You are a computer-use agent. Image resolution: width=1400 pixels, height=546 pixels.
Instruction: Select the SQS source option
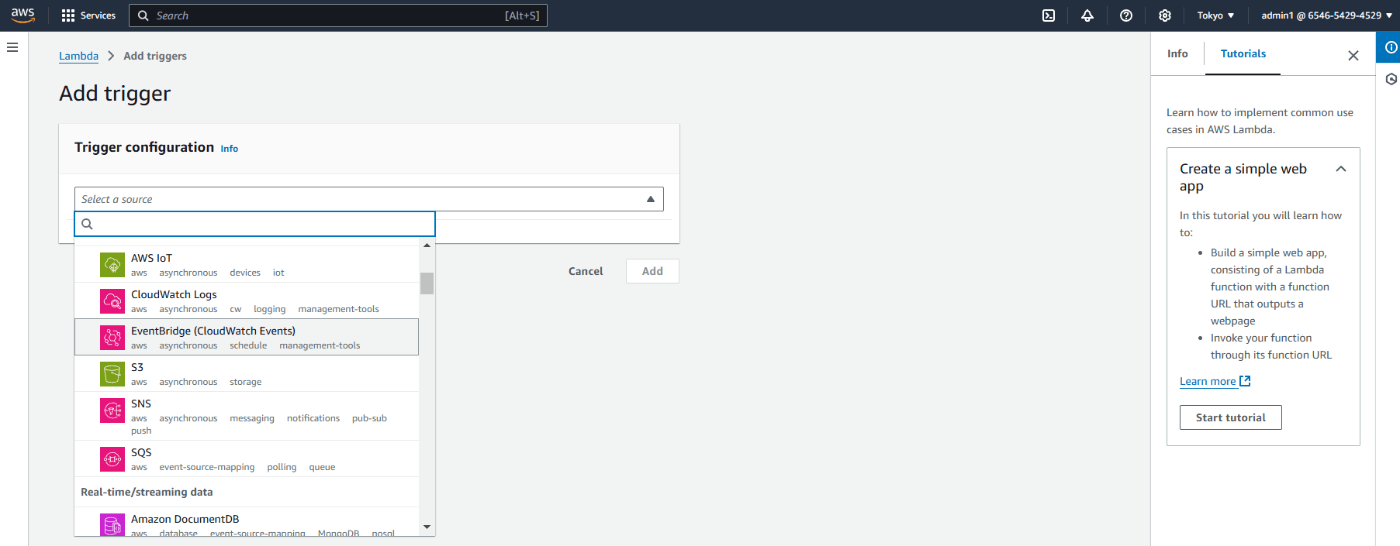(x=247, y=459)
